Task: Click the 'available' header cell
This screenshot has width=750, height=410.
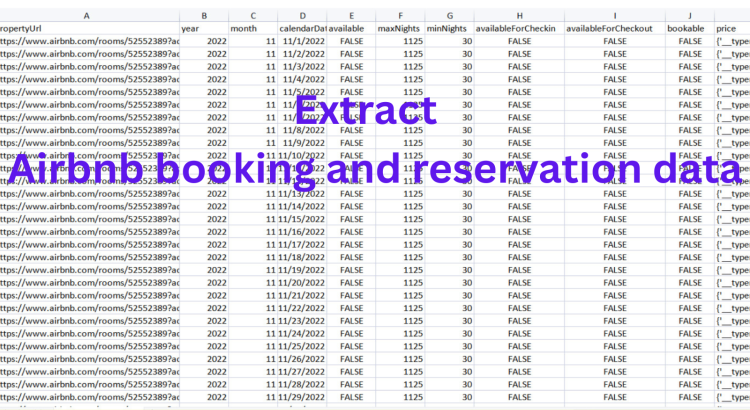Action: (352, 29)
